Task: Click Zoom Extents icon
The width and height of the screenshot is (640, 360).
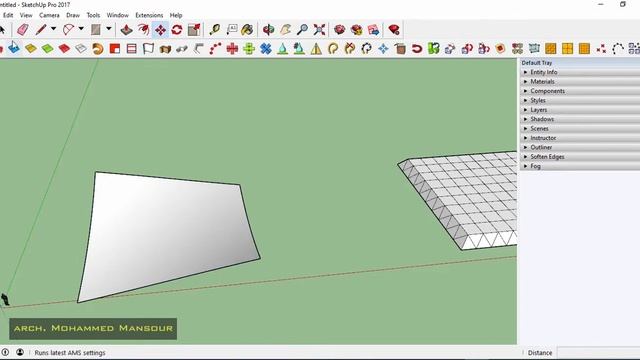Action: pos(320,29)
